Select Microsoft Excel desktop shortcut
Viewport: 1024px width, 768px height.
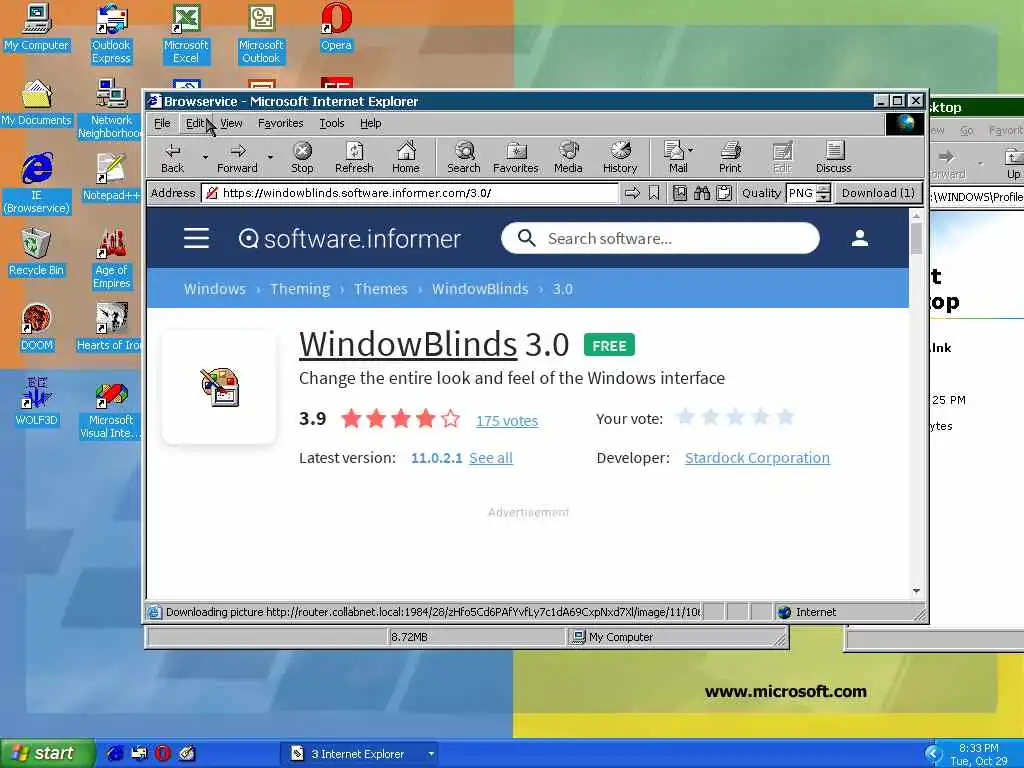click(186, 34)
